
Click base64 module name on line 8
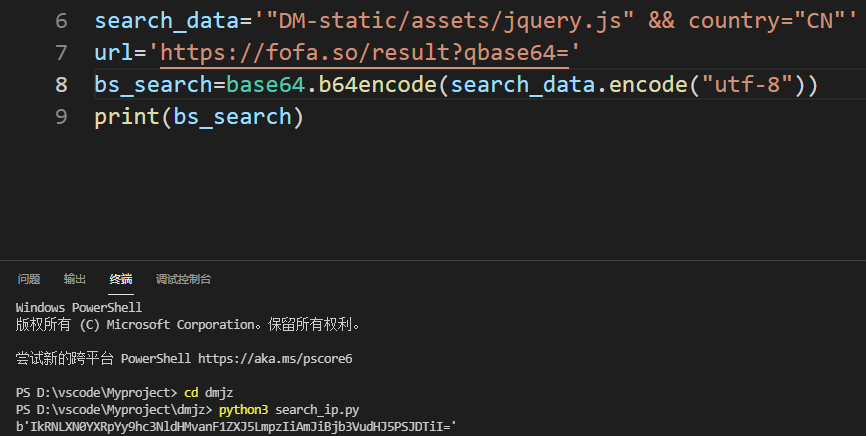click(x=265, y=85)
